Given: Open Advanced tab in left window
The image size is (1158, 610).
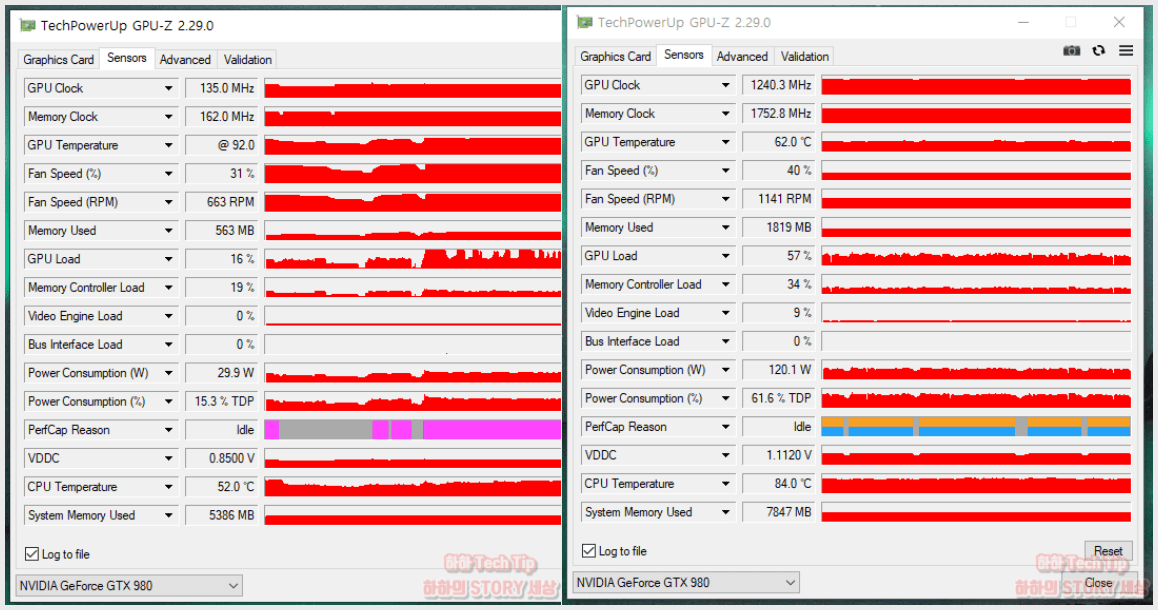Looking at the screenshot, I should point(185,60).
